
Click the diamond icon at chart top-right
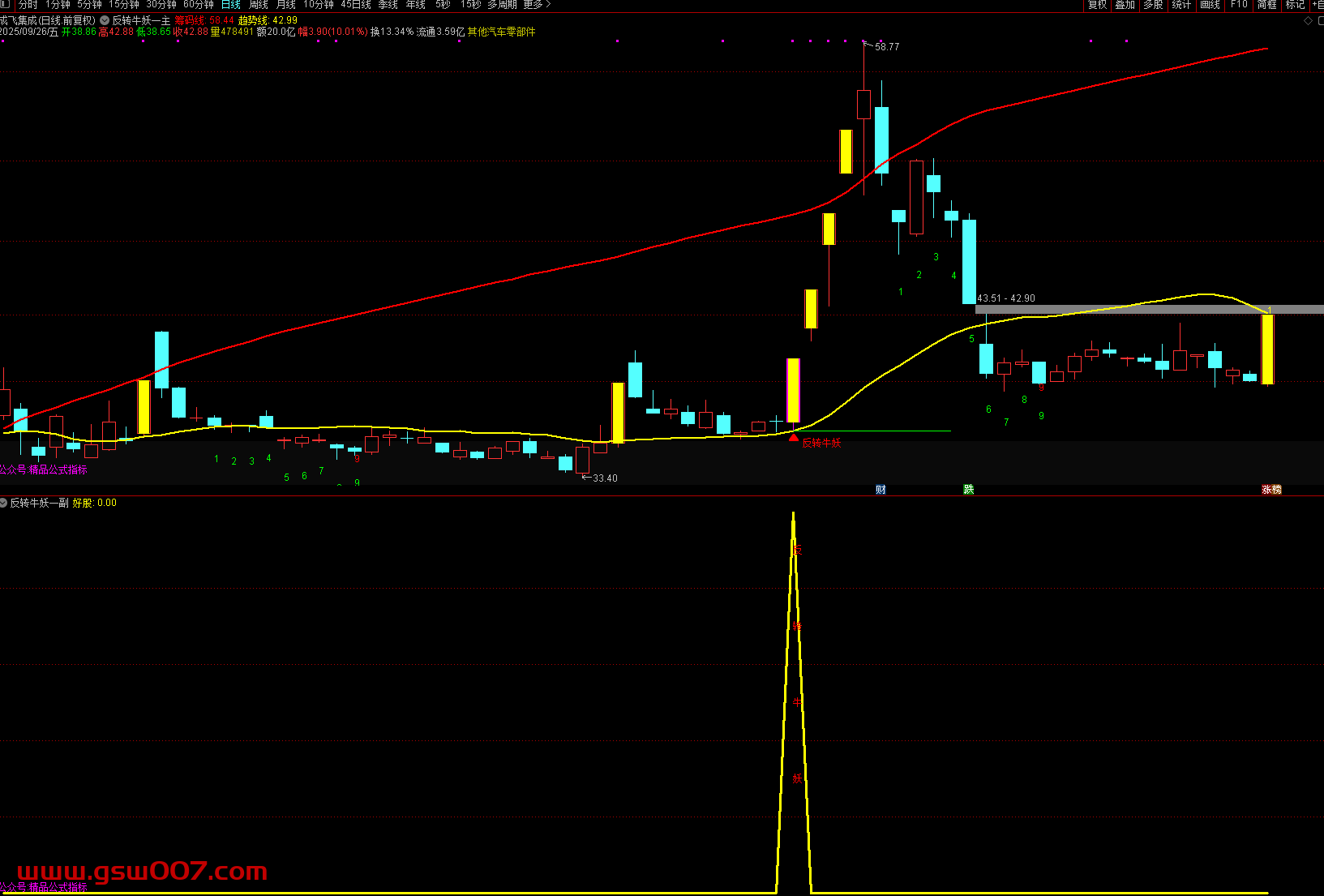pyautogui.click(x=1308, y=21)
